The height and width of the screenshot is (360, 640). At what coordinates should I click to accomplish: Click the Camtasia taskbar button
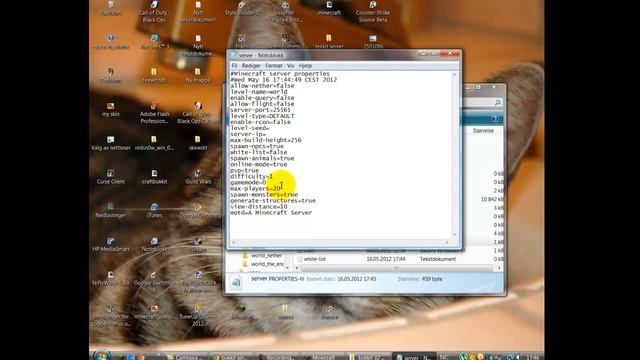pos(186,357)
